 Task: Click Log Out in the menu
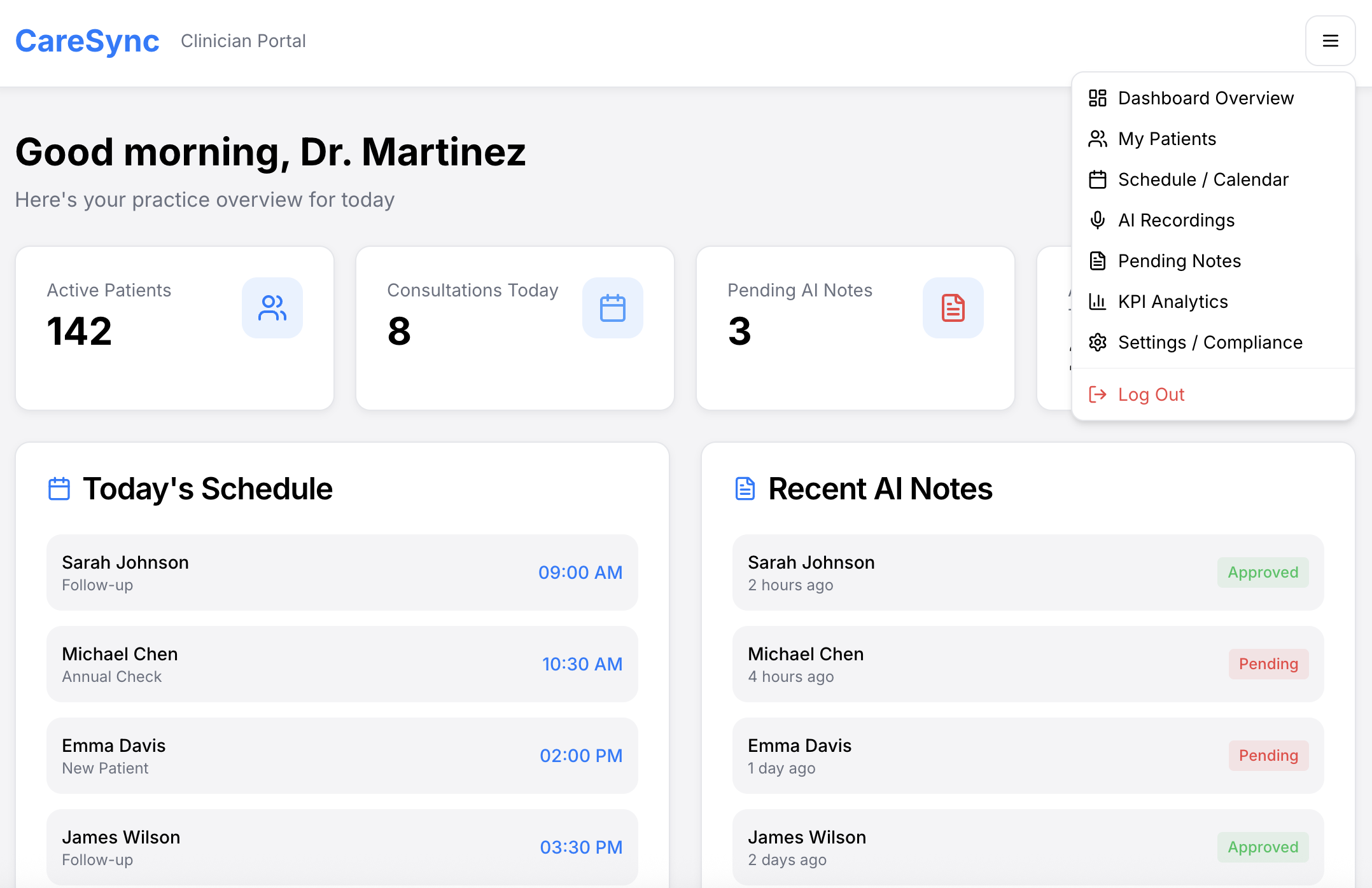1151,394
